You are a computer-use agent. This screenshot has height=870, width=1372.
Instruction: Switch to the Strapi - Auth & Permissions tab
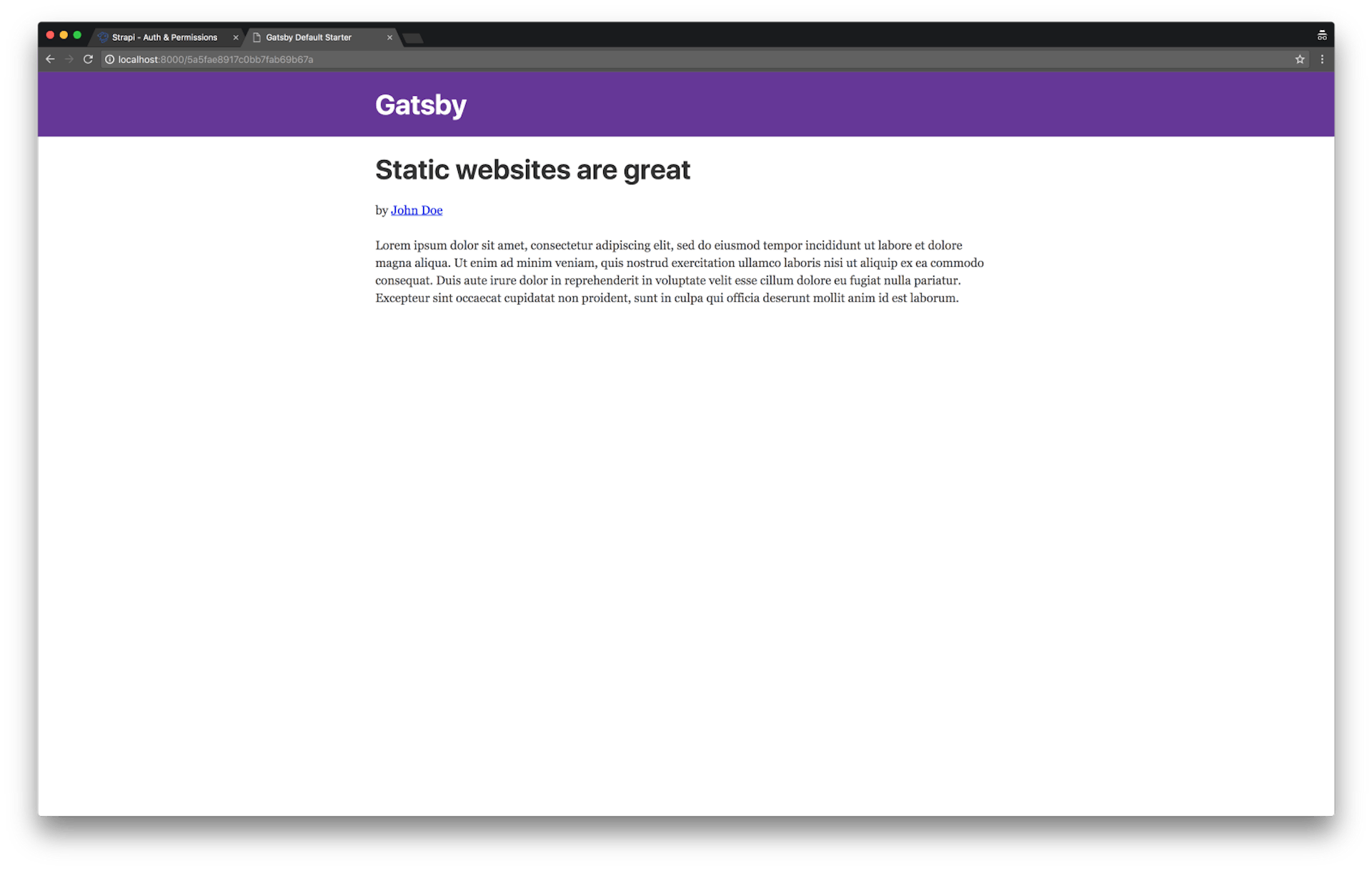[164, 37]
